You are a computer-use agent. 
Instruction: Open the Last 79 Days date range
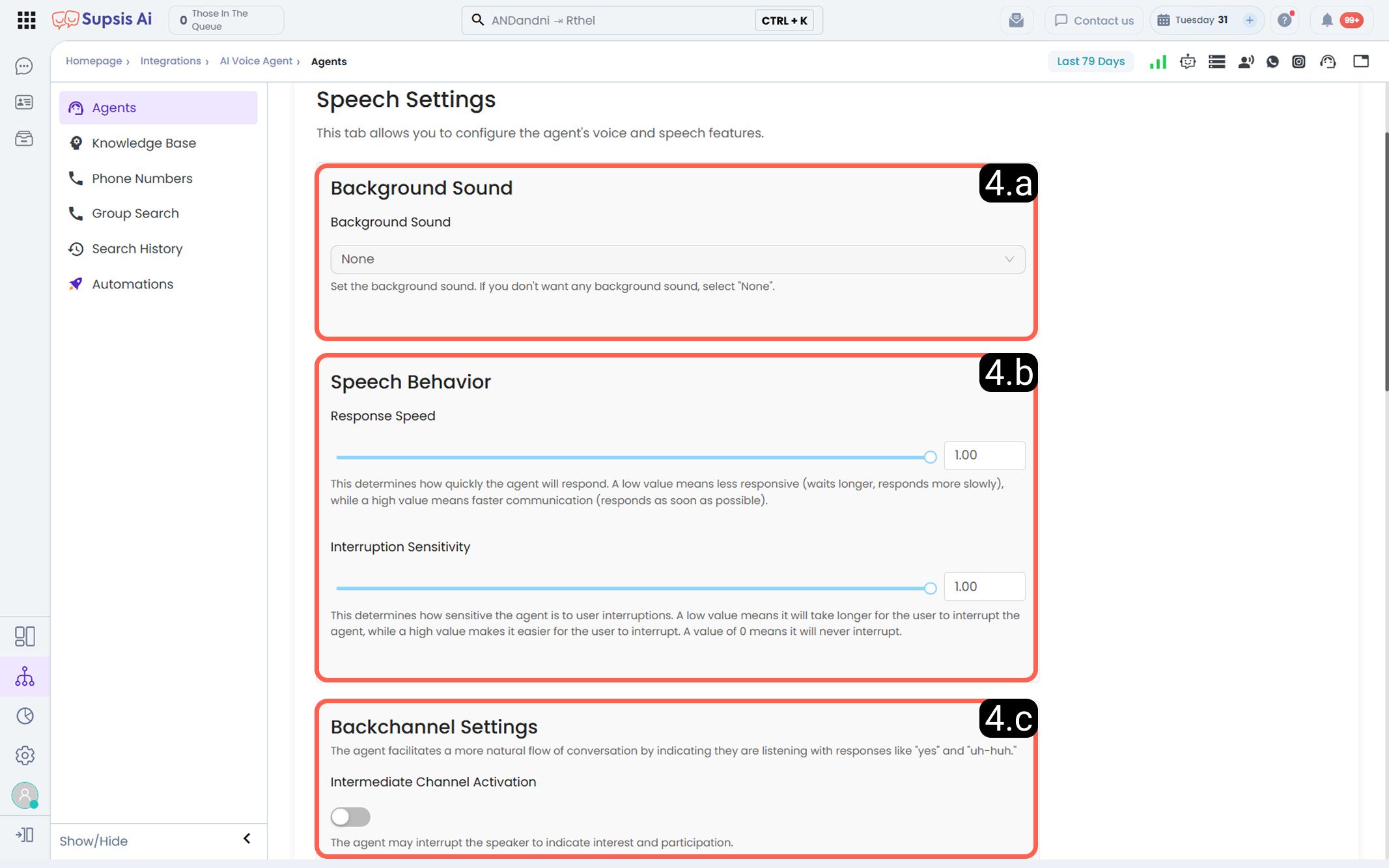pyautogui.click(x=1091, y=61)
